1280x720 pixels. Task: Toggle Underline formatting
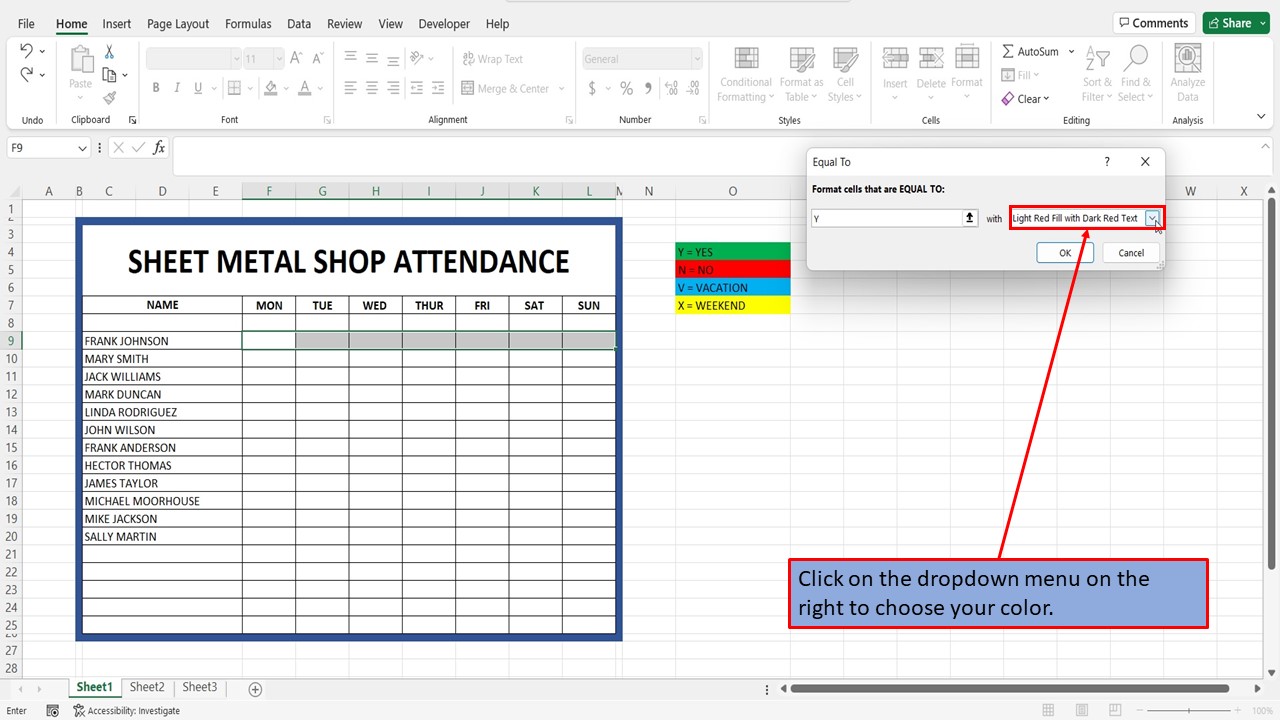point(198,88)
